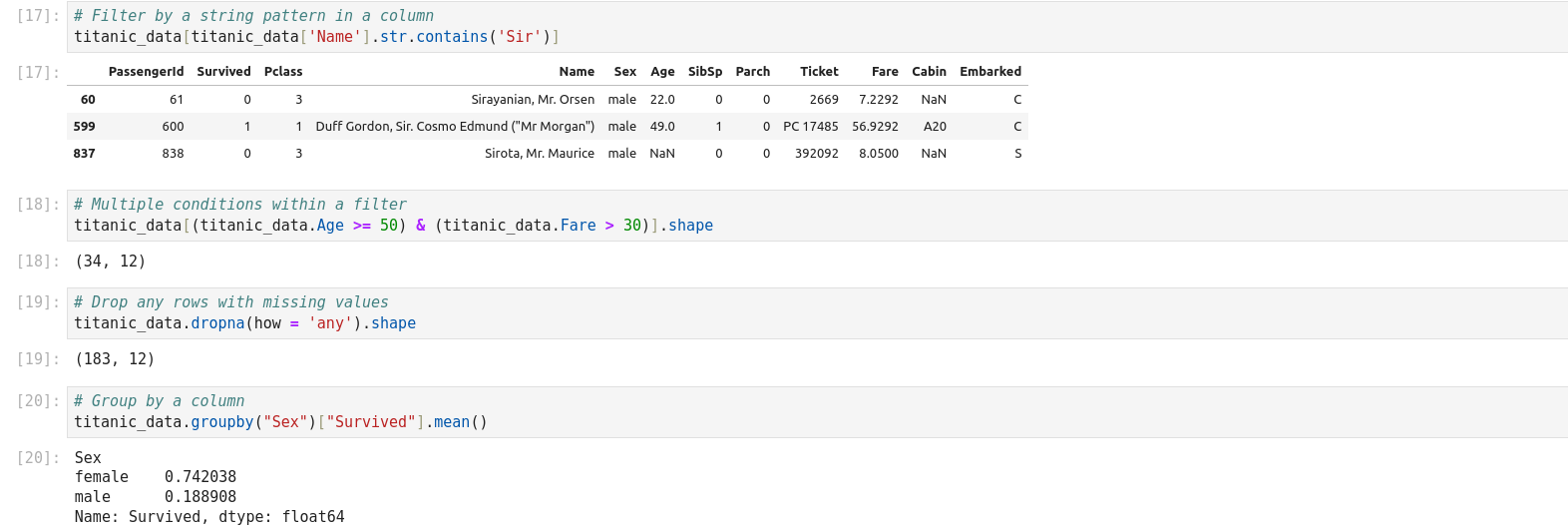
Task: Click the Fare column header
Action: [x=885, y=72]
